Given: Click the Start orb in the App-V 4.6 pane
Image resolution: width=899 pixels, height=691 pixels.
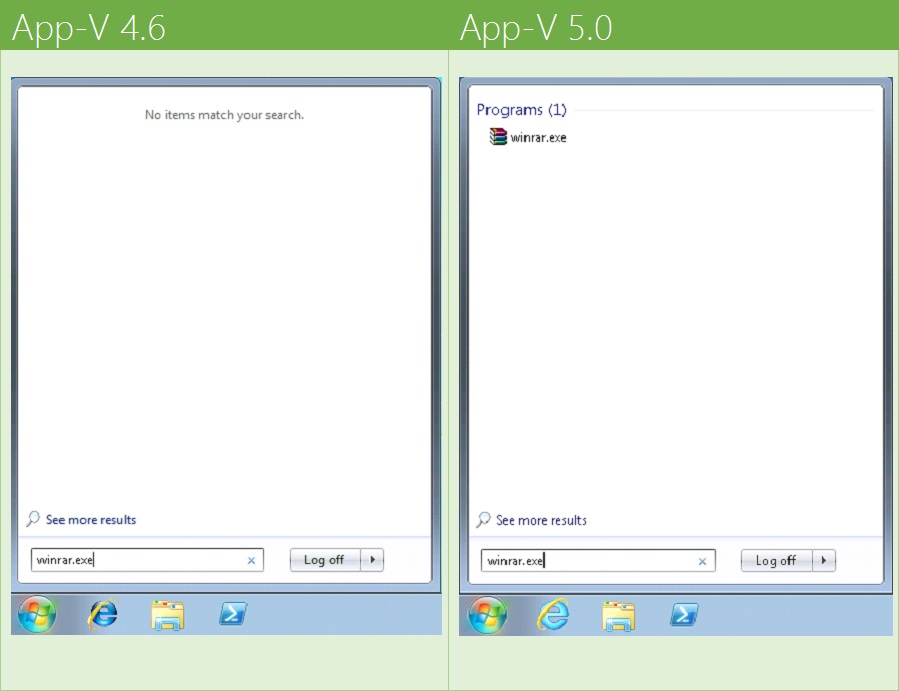Looking at the screenshot, I should coord(37,615).
